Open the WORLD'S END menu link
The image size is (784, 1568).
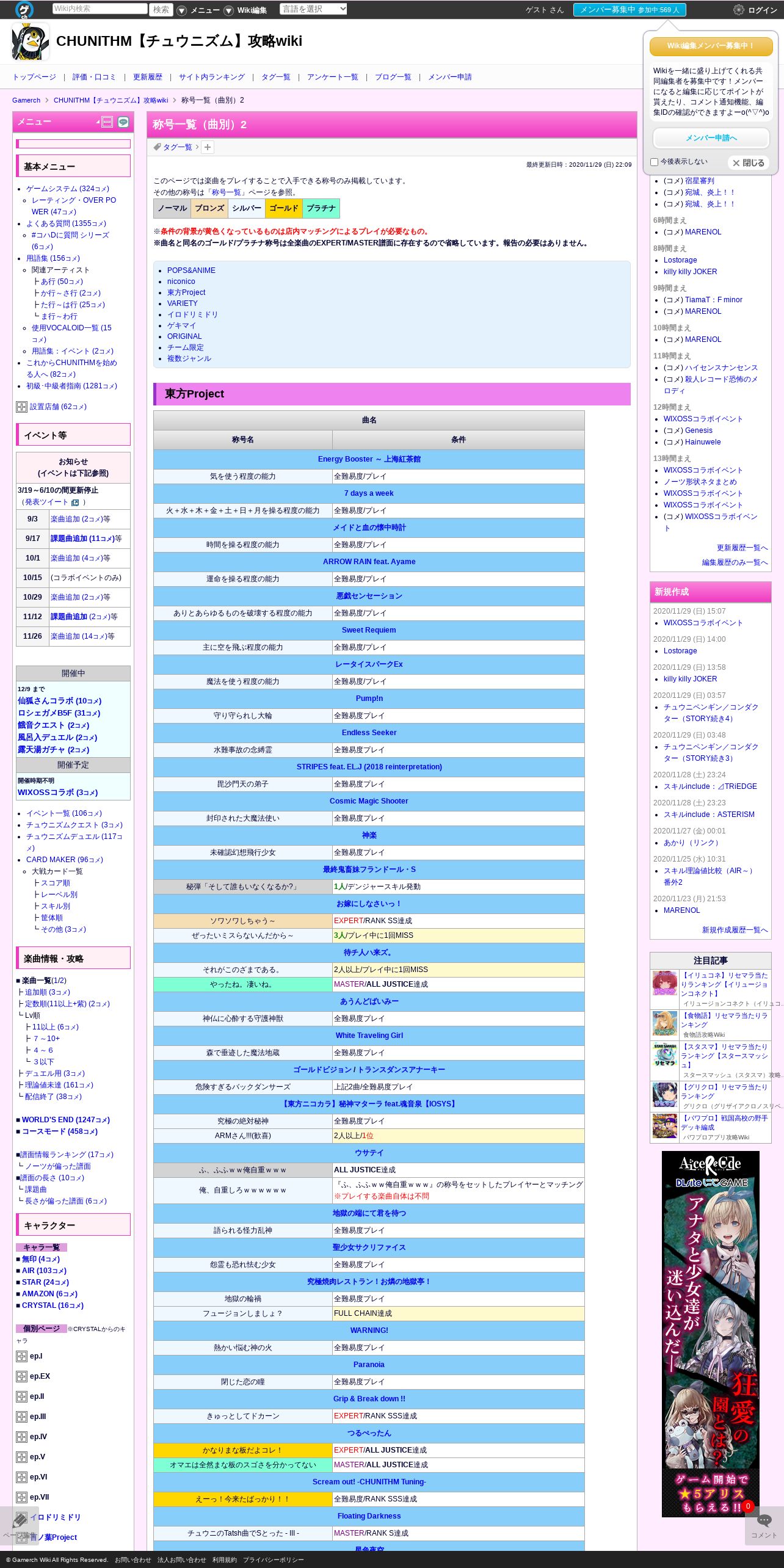pyautogui.click(x=66, y=1120)
